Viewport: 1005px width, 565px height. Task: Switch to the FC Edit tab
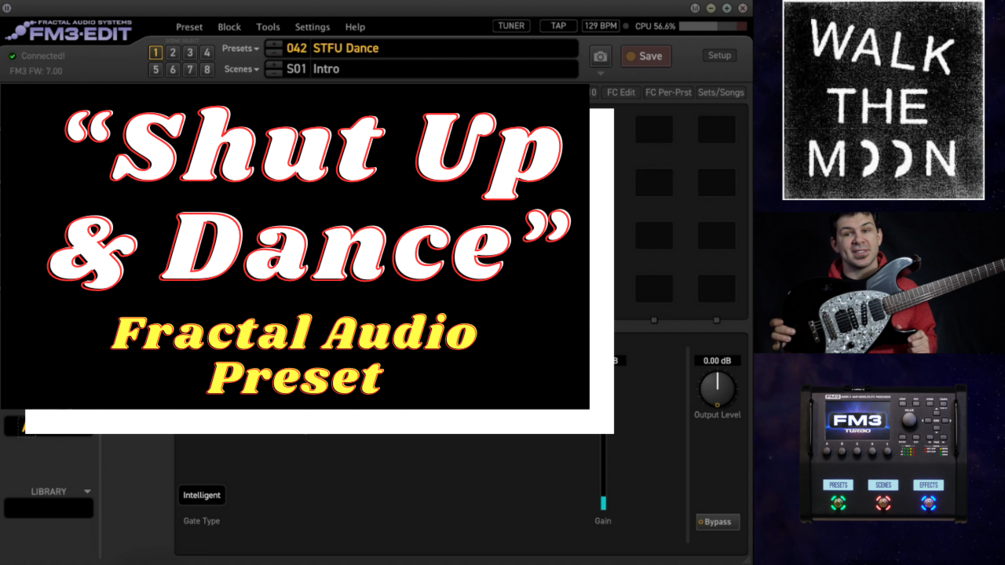pos(620,92)
